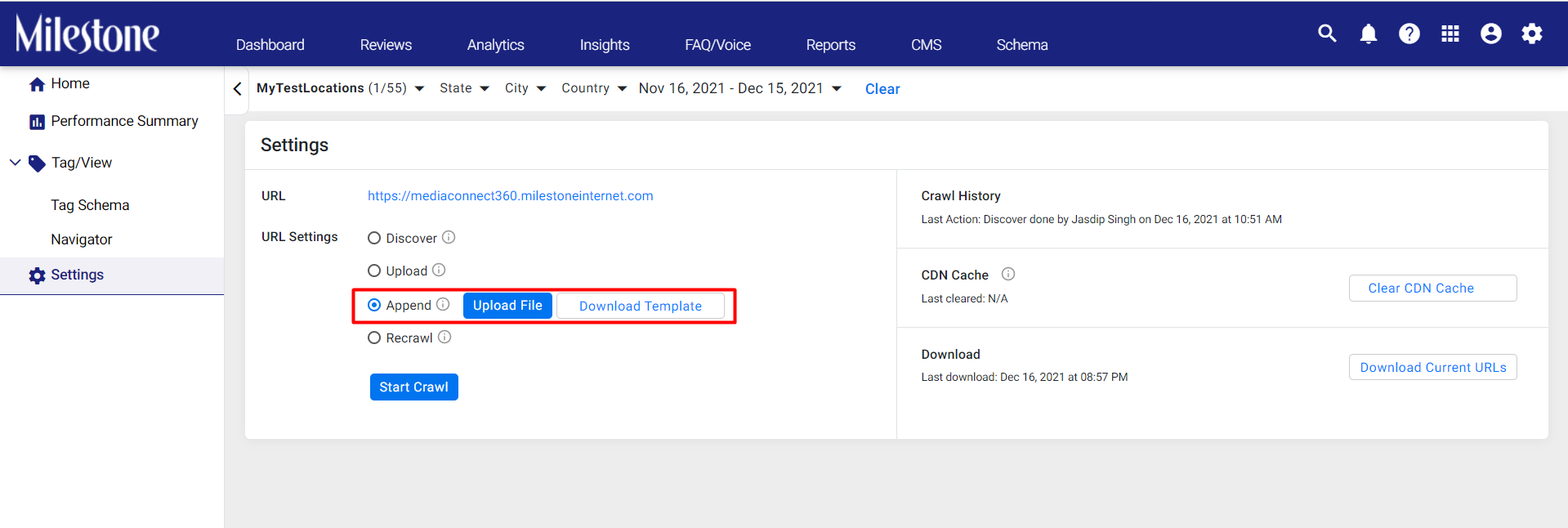Collapse sidebar with the back chevron
This screenshot has width=1568, height=528.
click(x=237, y=88)
